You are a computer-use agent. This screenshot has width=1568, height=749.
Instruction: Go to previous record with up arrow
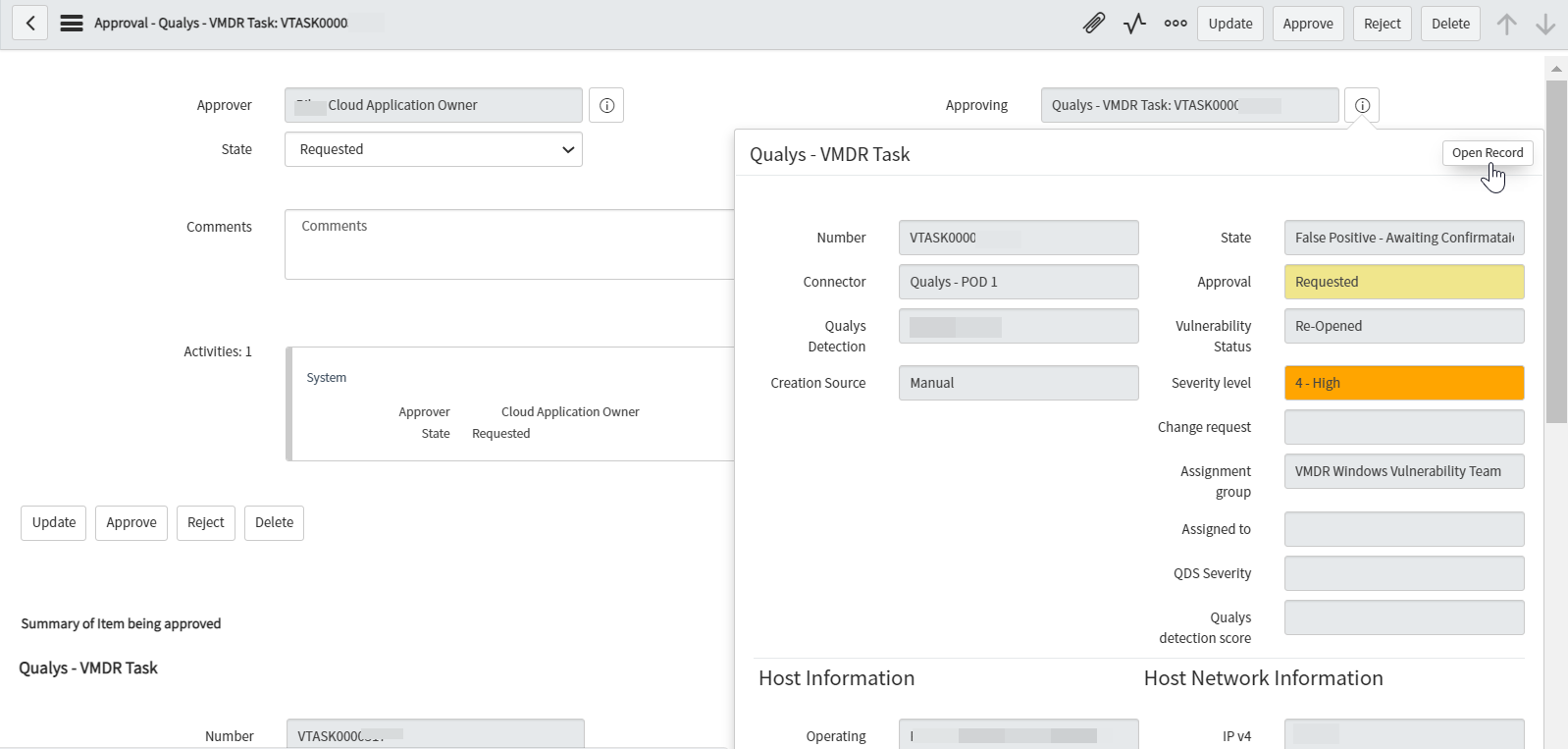1506,25
